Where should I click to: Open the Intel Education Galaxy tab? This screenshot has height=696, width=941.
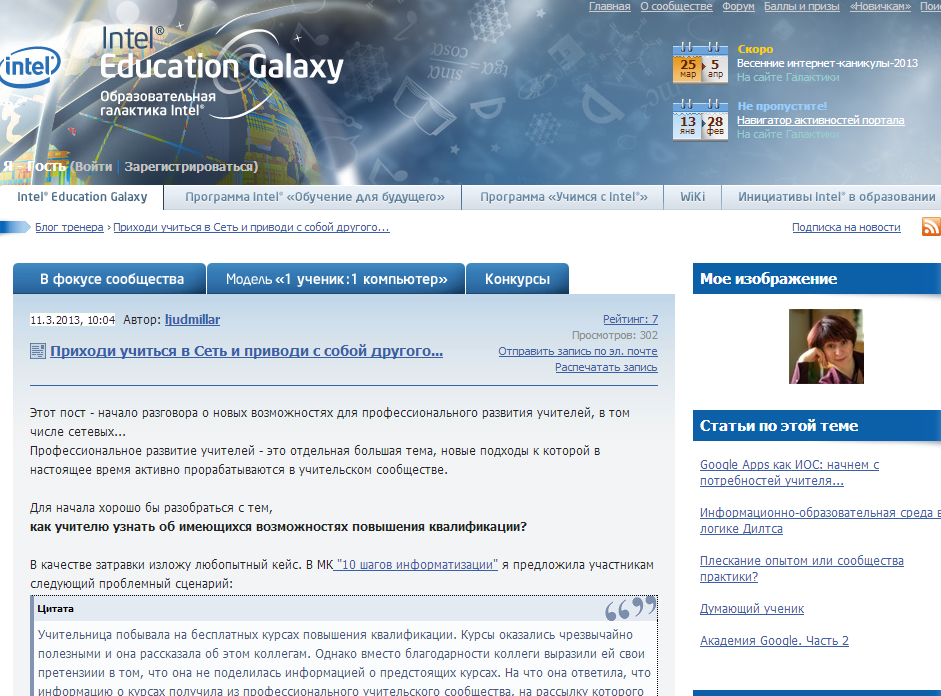click(82, 197)
